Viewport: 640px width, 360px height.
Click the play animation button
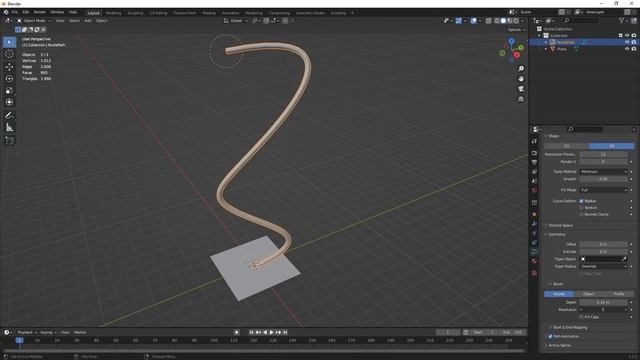tap(271, 332)
